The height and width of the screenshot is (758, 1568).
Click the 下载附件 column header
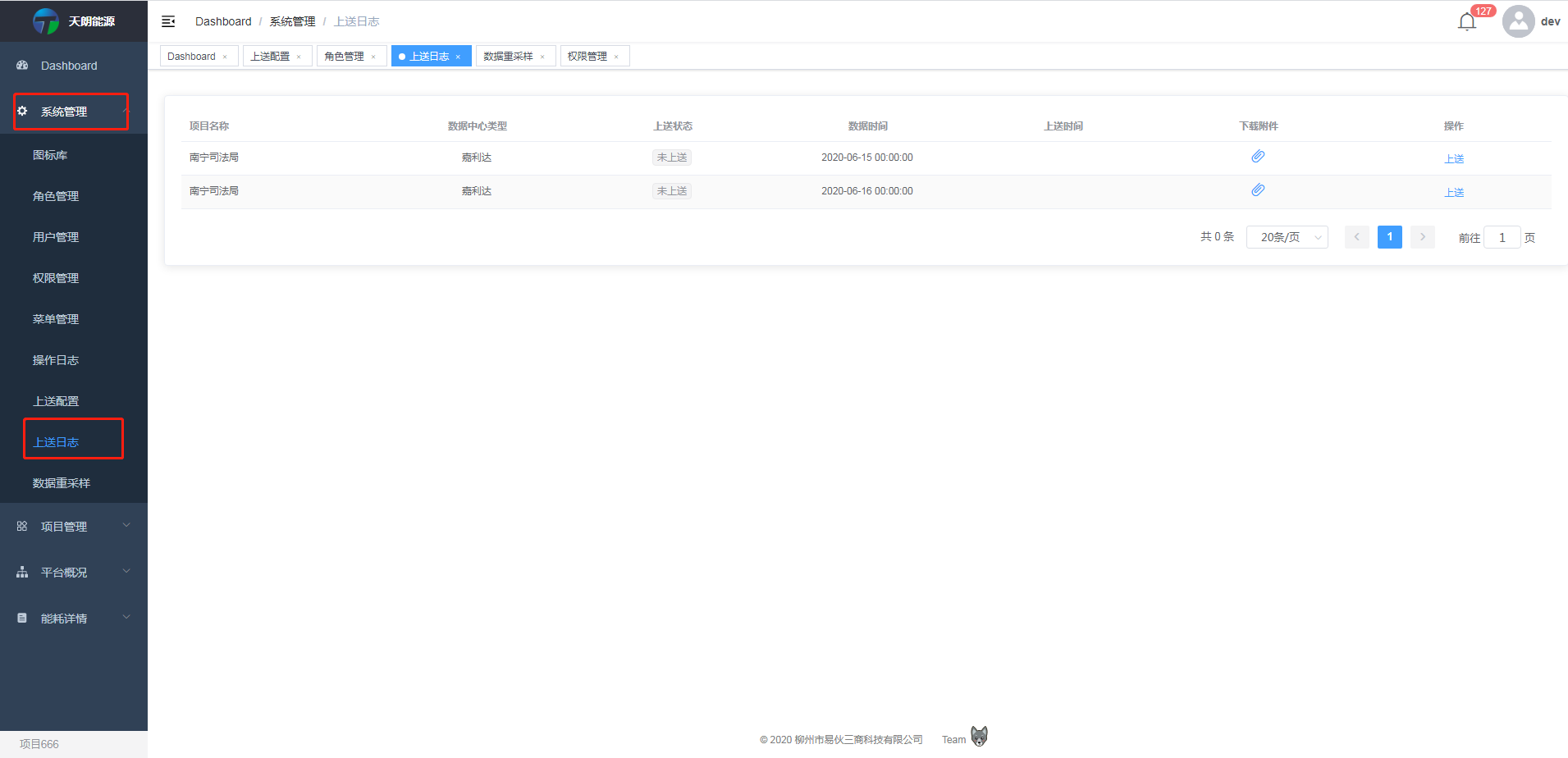coord(1259,126)
